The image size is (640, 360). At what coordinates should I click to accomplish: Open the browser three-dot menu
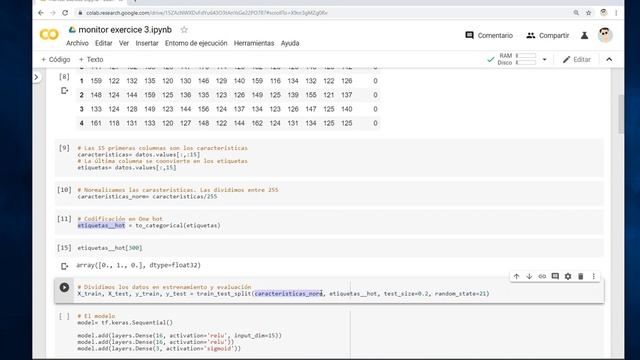(x=616, y=13)
